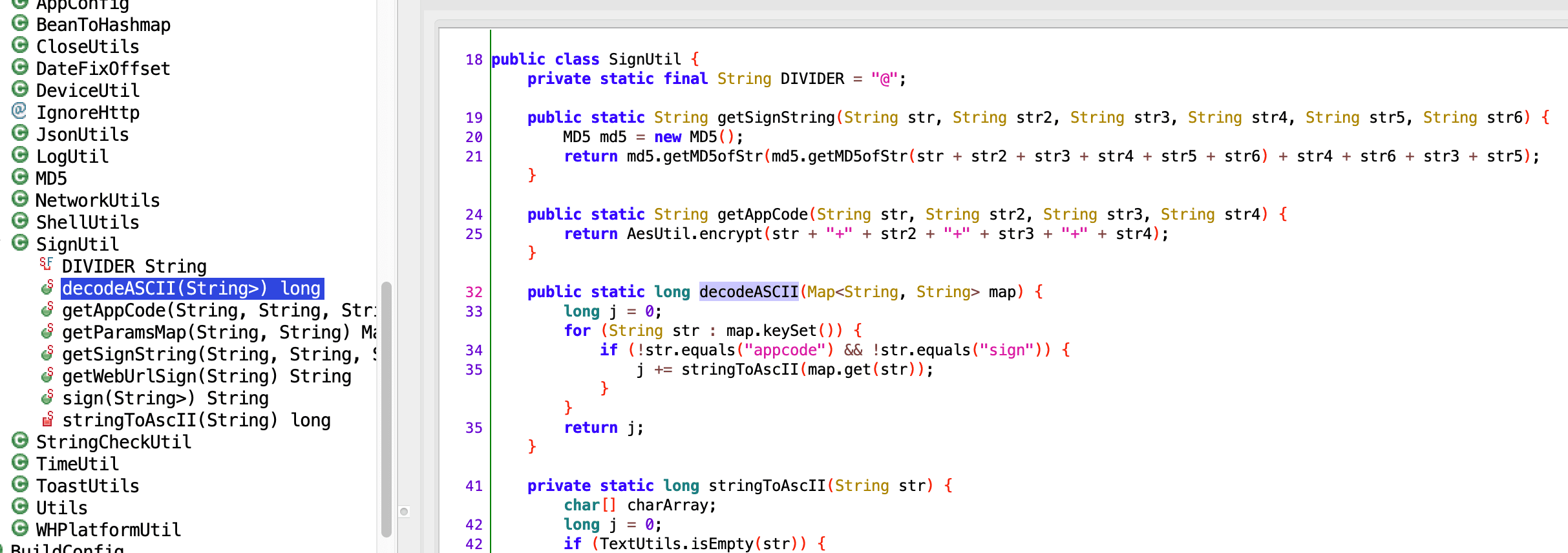Viewport: 1568px width, 553px height.
Task: Select DeviceUtil in the class tree
Action: (88, 91)
